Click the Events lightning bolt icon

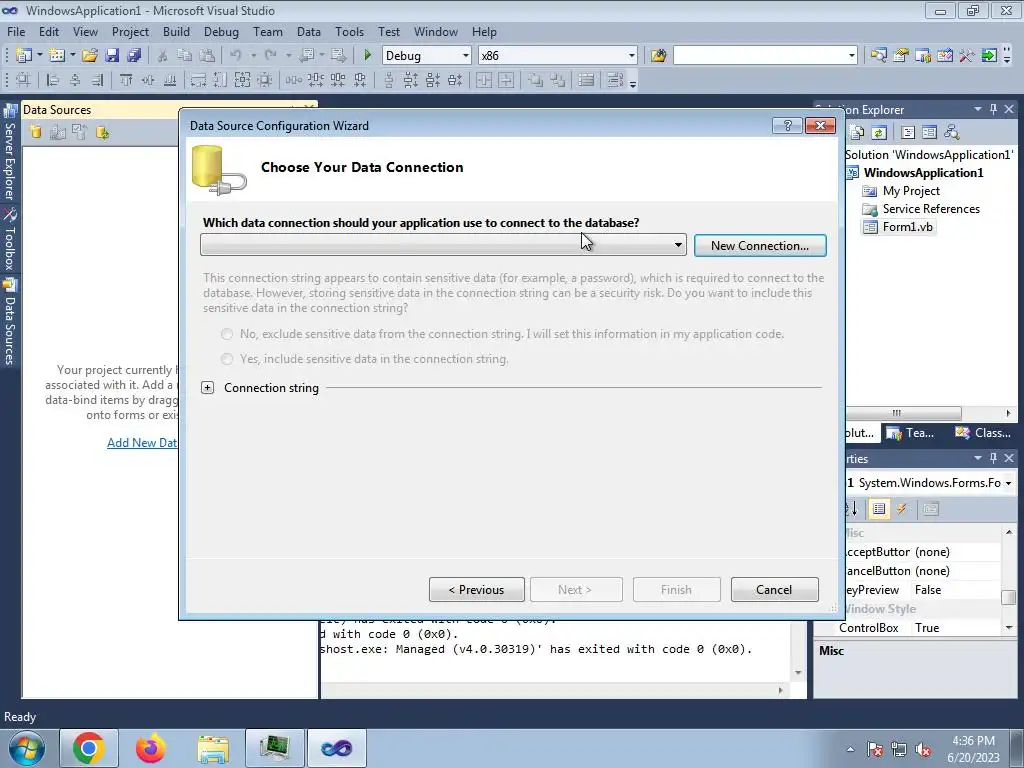point(902,509)
